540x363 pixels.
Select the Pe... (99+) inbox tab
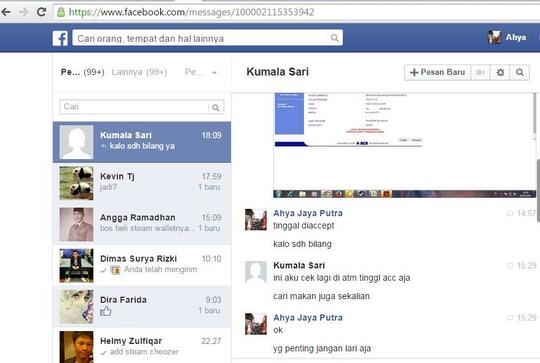(82, 72)
